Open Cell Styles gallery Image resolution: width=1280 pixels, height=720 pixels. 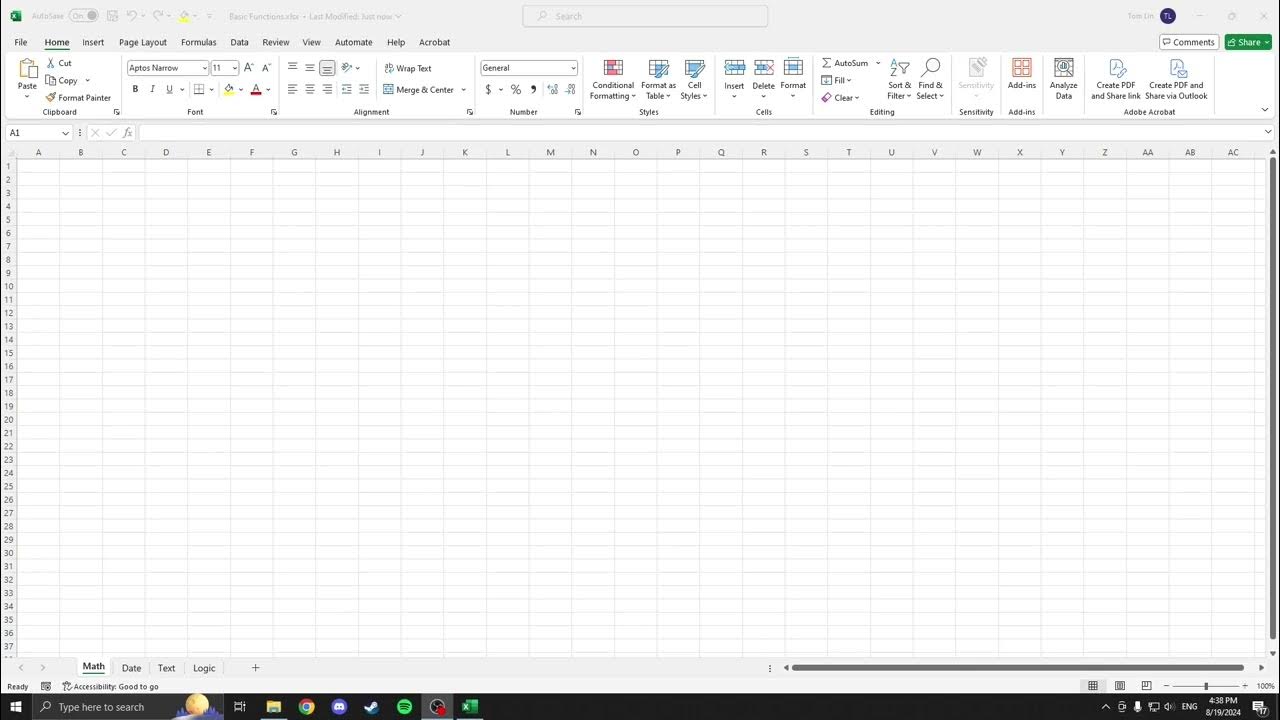pyautogui.click(x=694, y=80)
